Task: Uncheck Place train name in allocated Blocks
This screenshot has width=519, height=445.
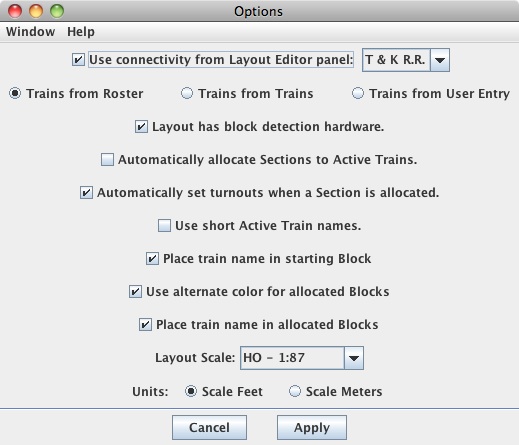Action: click(x=145, y=325)
